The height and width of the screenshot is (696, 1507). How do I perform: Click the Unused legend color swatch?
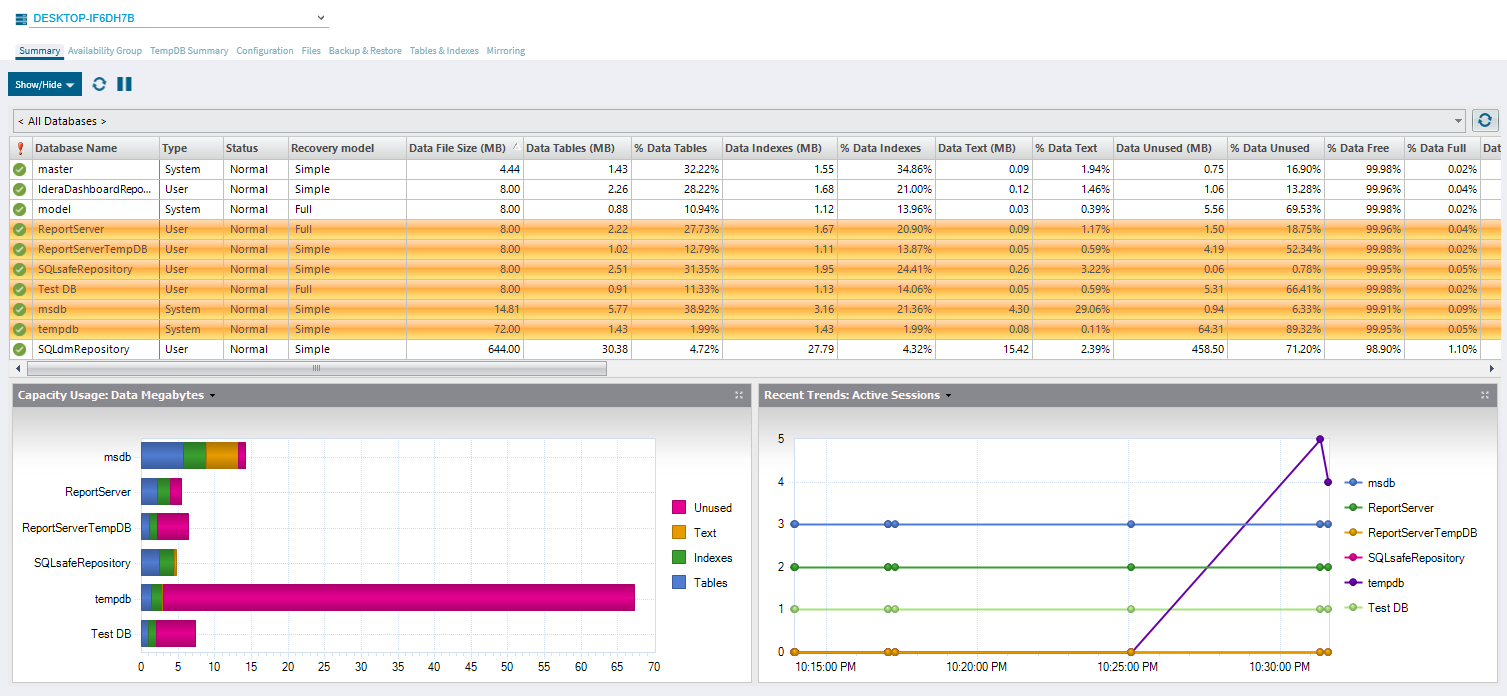tap(679, 508)
